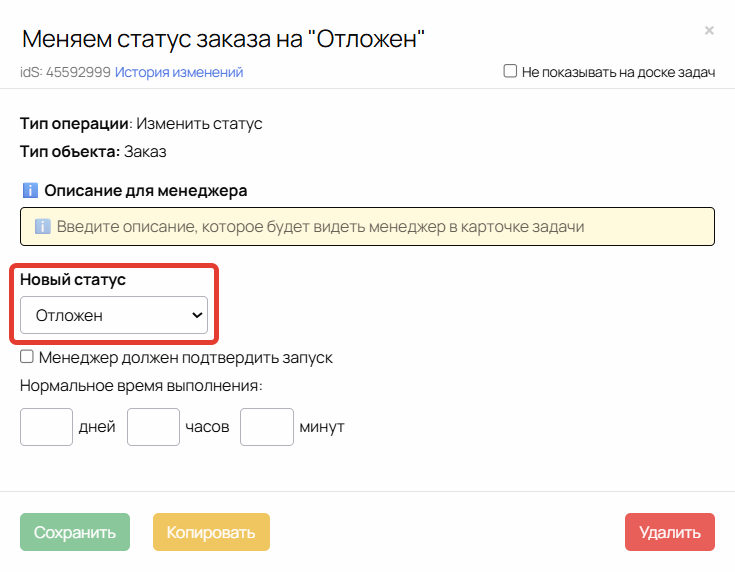Click the idS: 45592999 text

click(x=65, y=72)
